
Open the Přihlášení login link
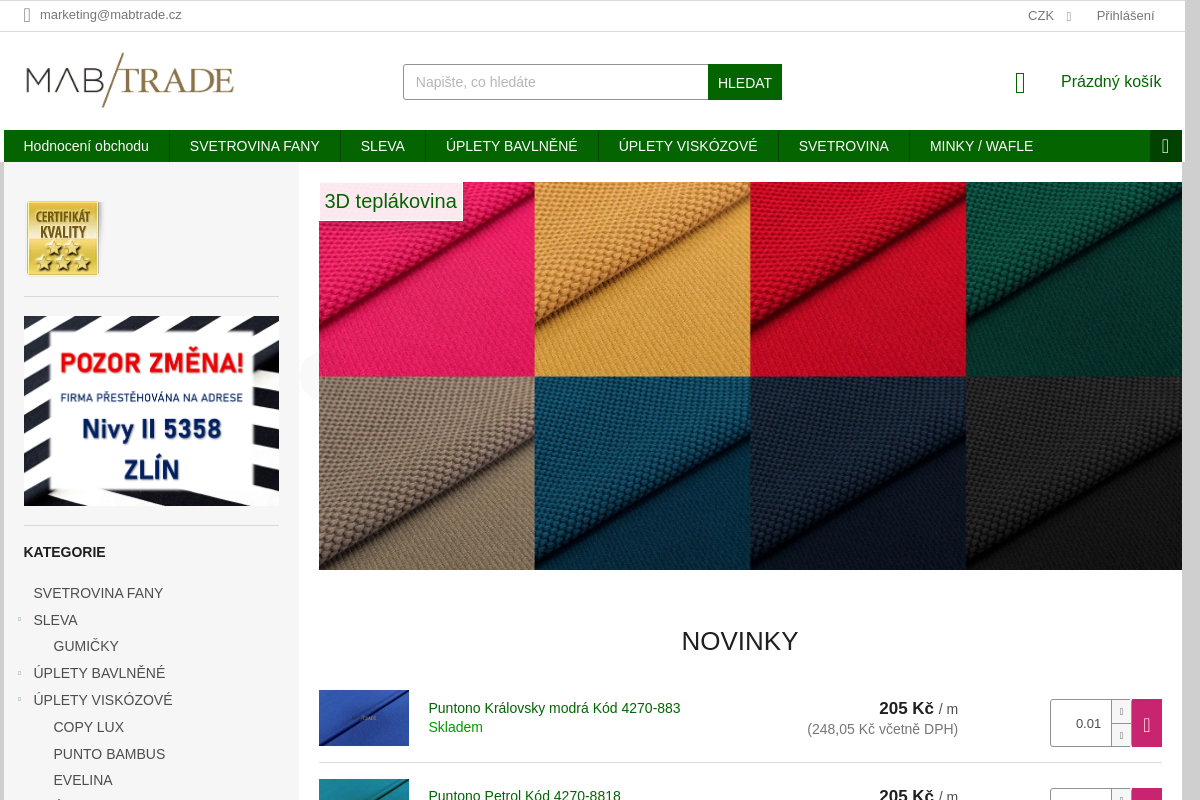click(x=1125, y=15)
